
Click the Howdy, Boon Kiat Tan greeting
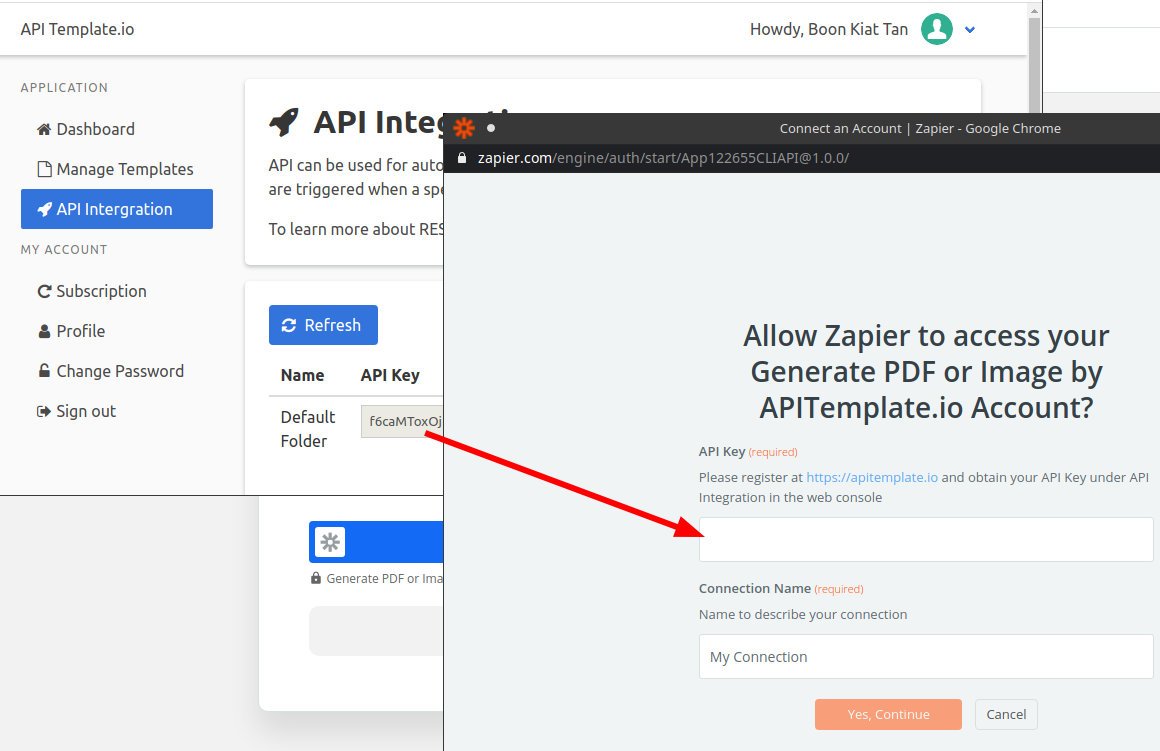click(829, 30)
